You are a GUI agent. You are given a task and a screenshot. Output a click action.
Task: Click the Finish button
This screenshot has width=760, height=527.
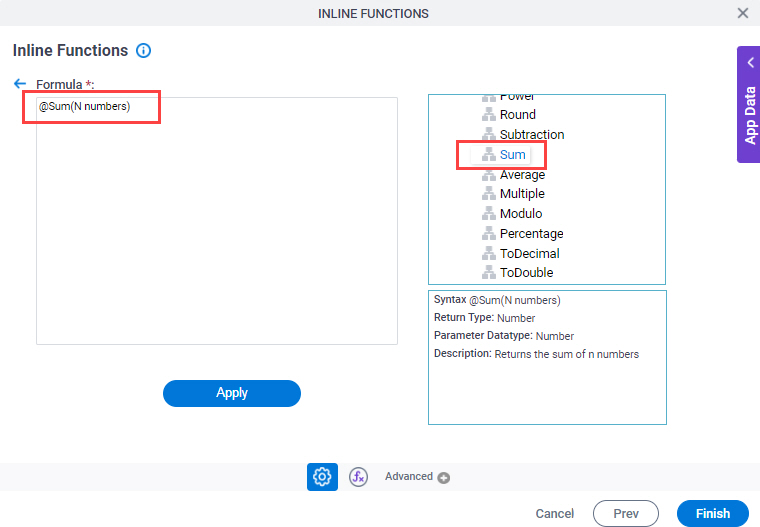click(x=712, y=513)
